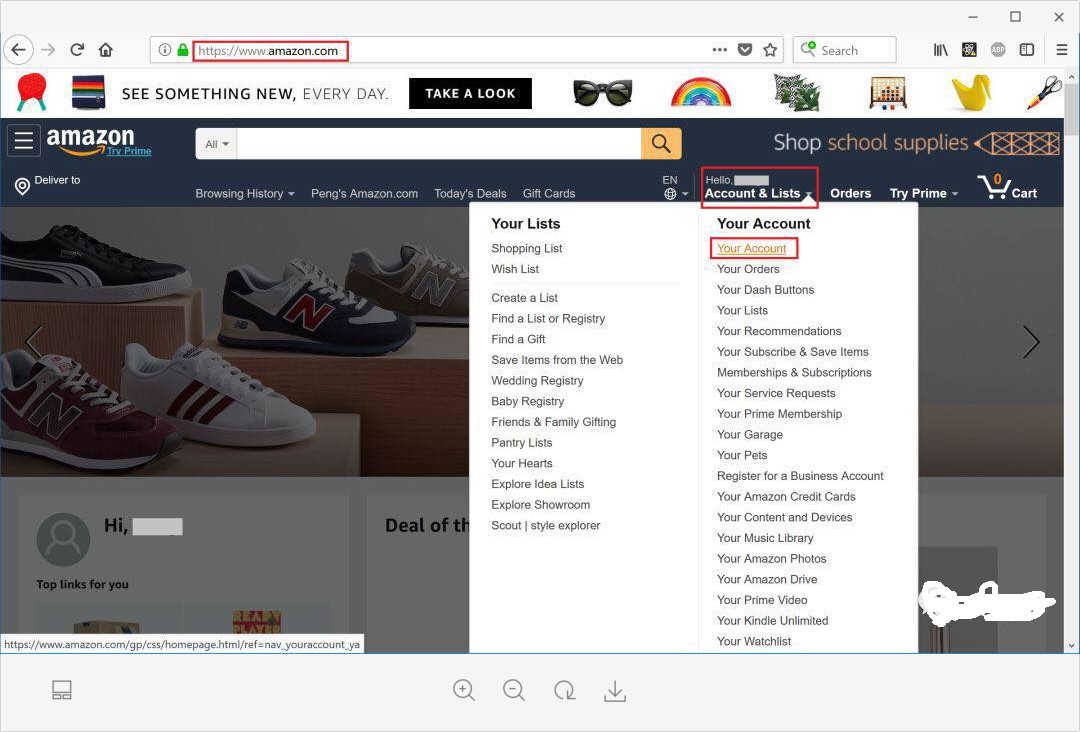Open the Amazon hamburger navigation menu

click(x=24, y=140)
